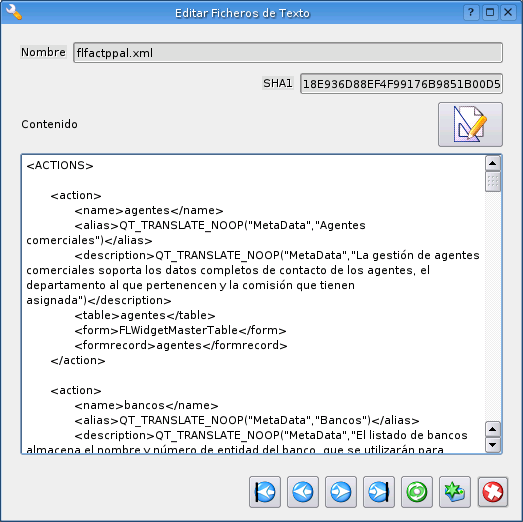The width and height of the screenshot is (523, 522).
Task: Open the question mark help button
Action: (x=471, y=13)
